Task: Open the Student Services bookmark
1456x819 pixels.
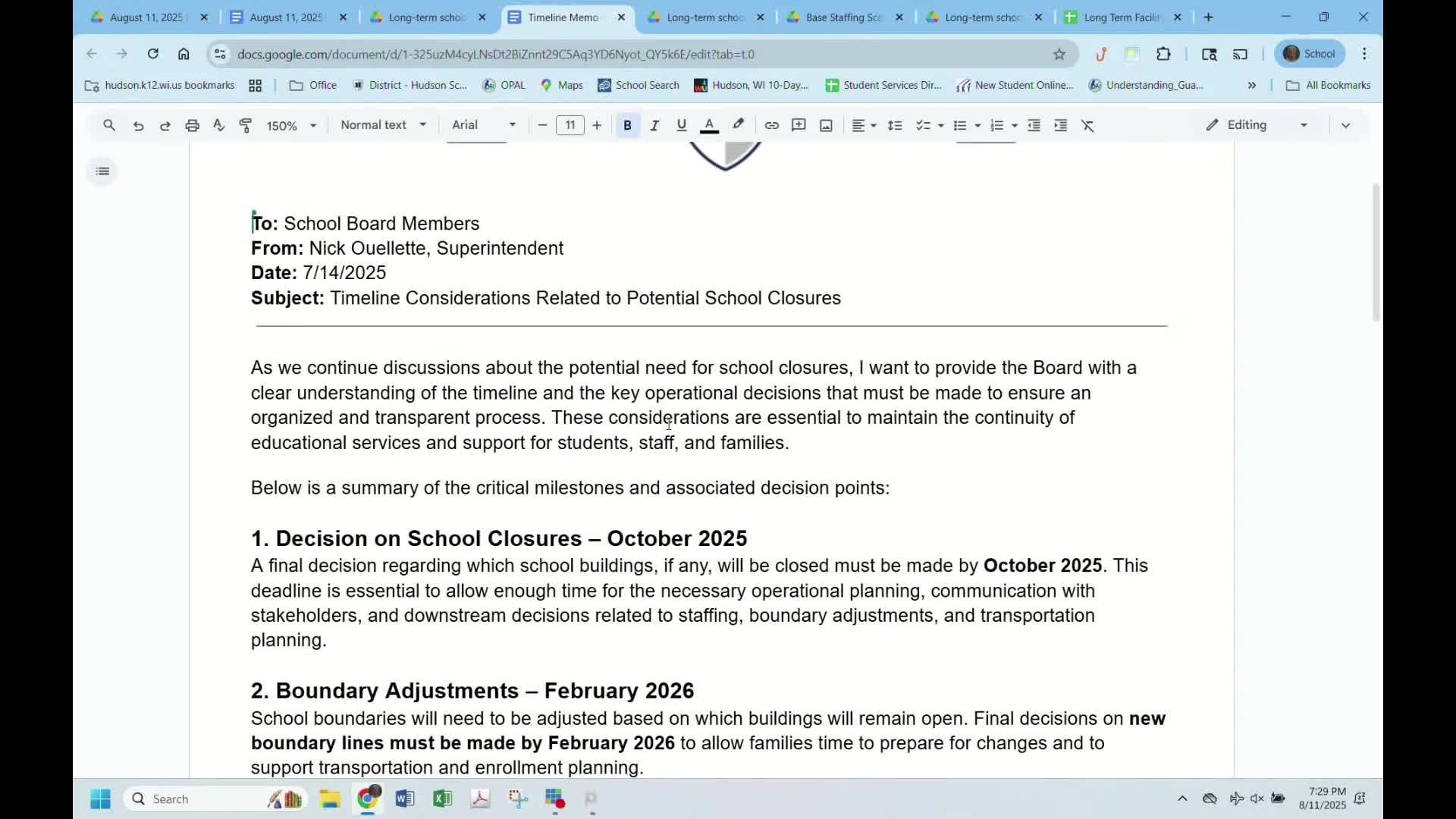Action: click(x=883, y=85)
